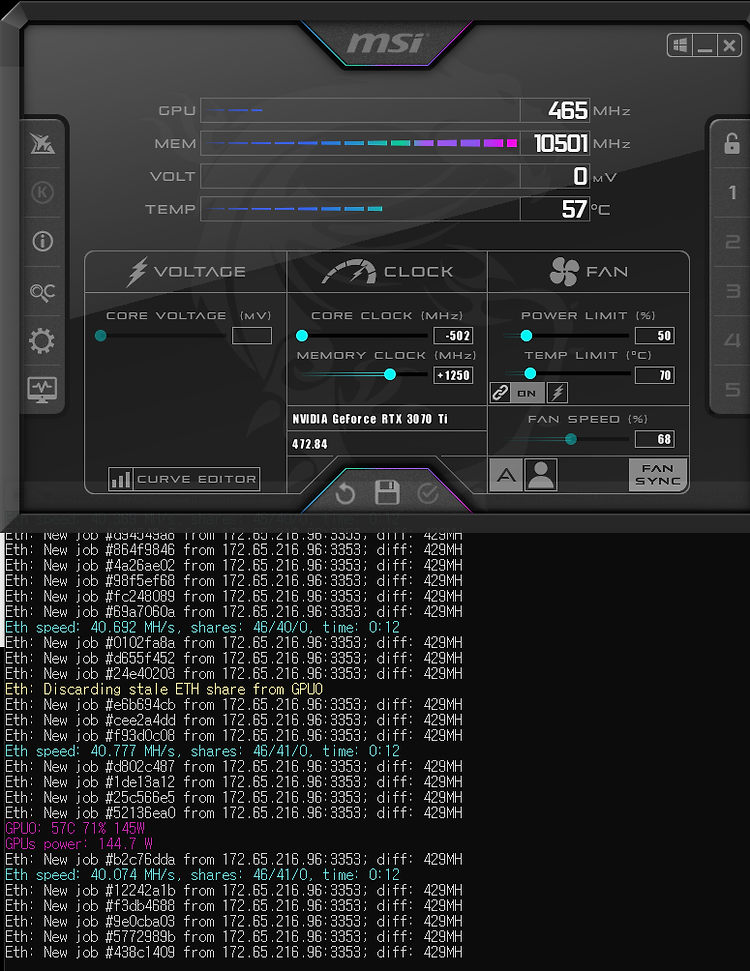Screen dimensions: 750x971
Task: Select profile slot 3
Action: click(732, 291)
